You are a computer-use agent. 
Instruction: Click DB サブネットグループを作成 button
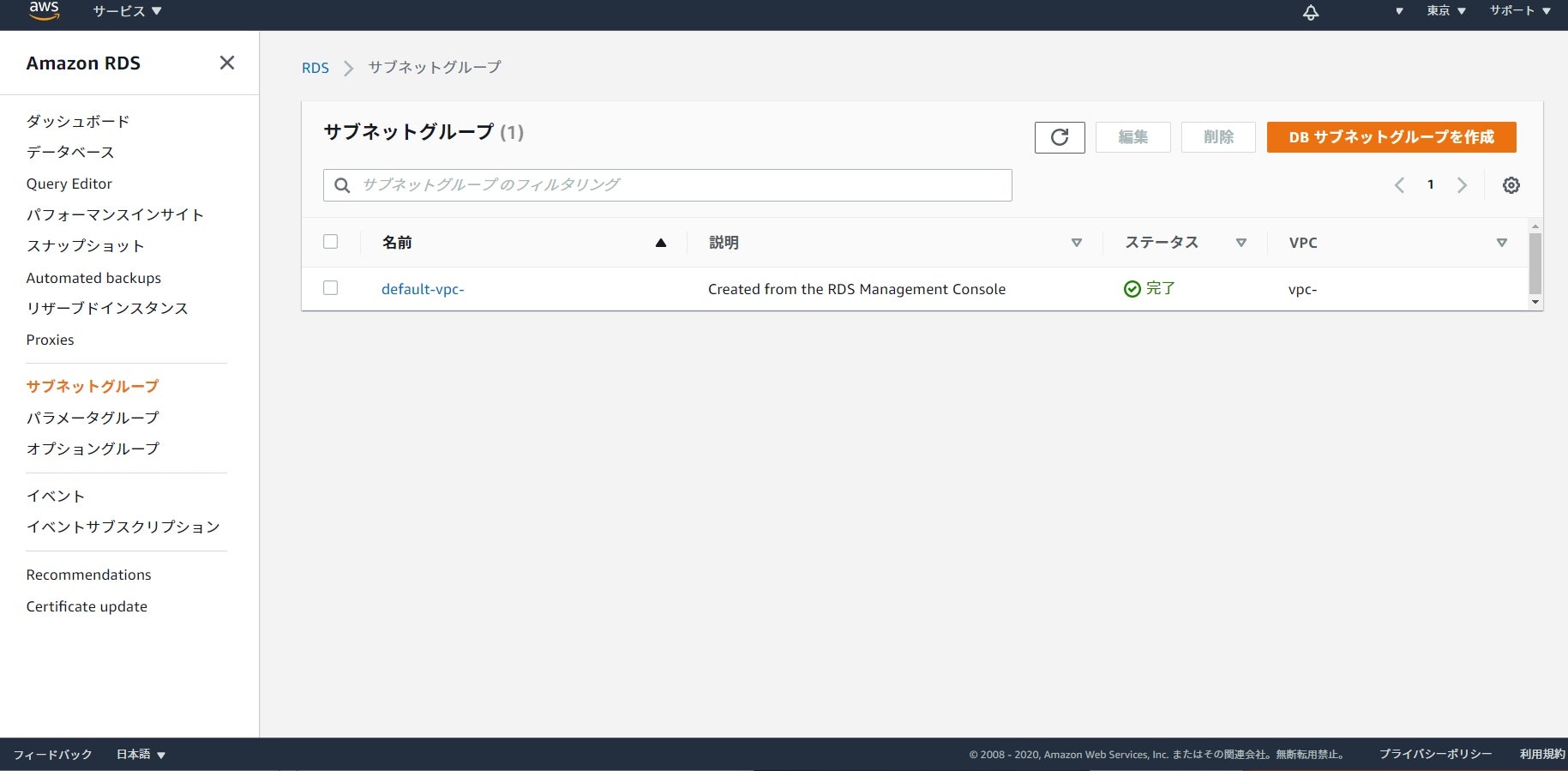click(x=1391, y=137)
